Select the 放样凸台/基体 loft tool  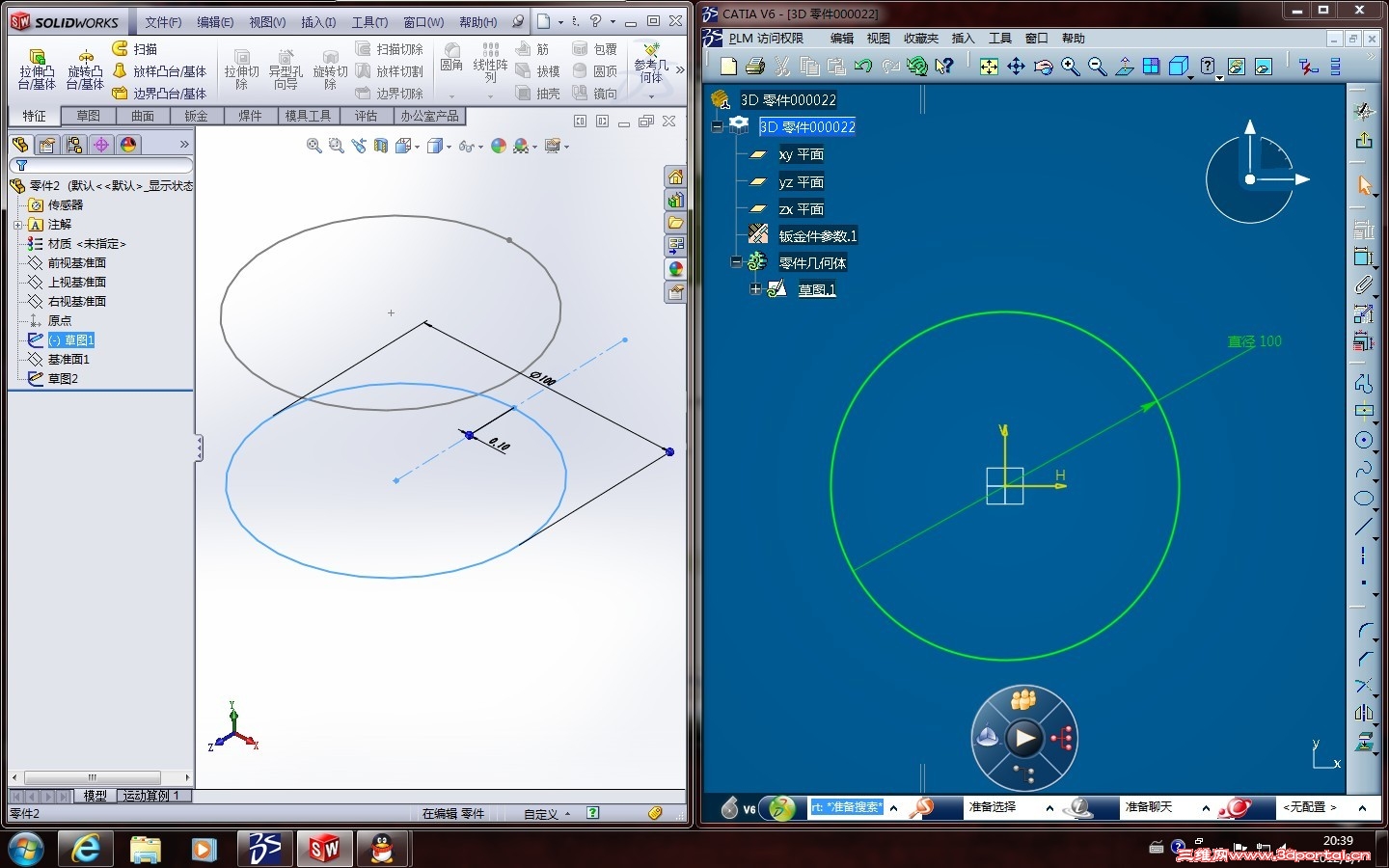(x=159, y=71)
